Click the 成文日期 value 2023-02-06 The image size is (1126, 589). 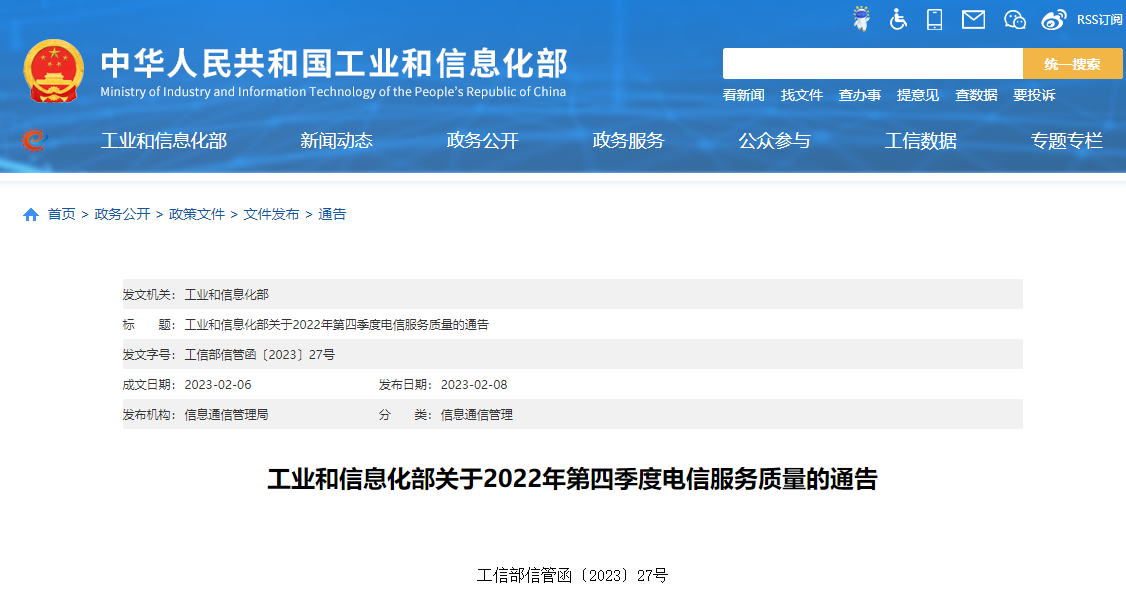[x=218, y=385]
